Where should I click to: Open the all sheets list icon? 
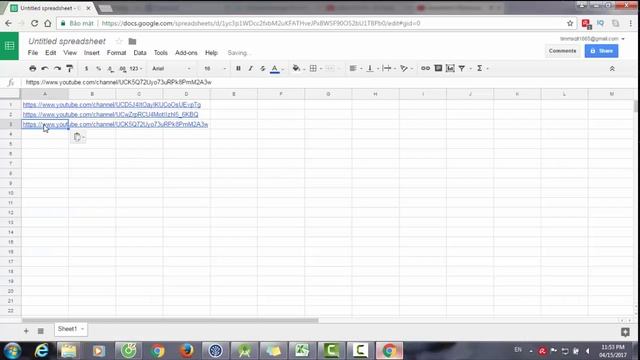[40, 331]
